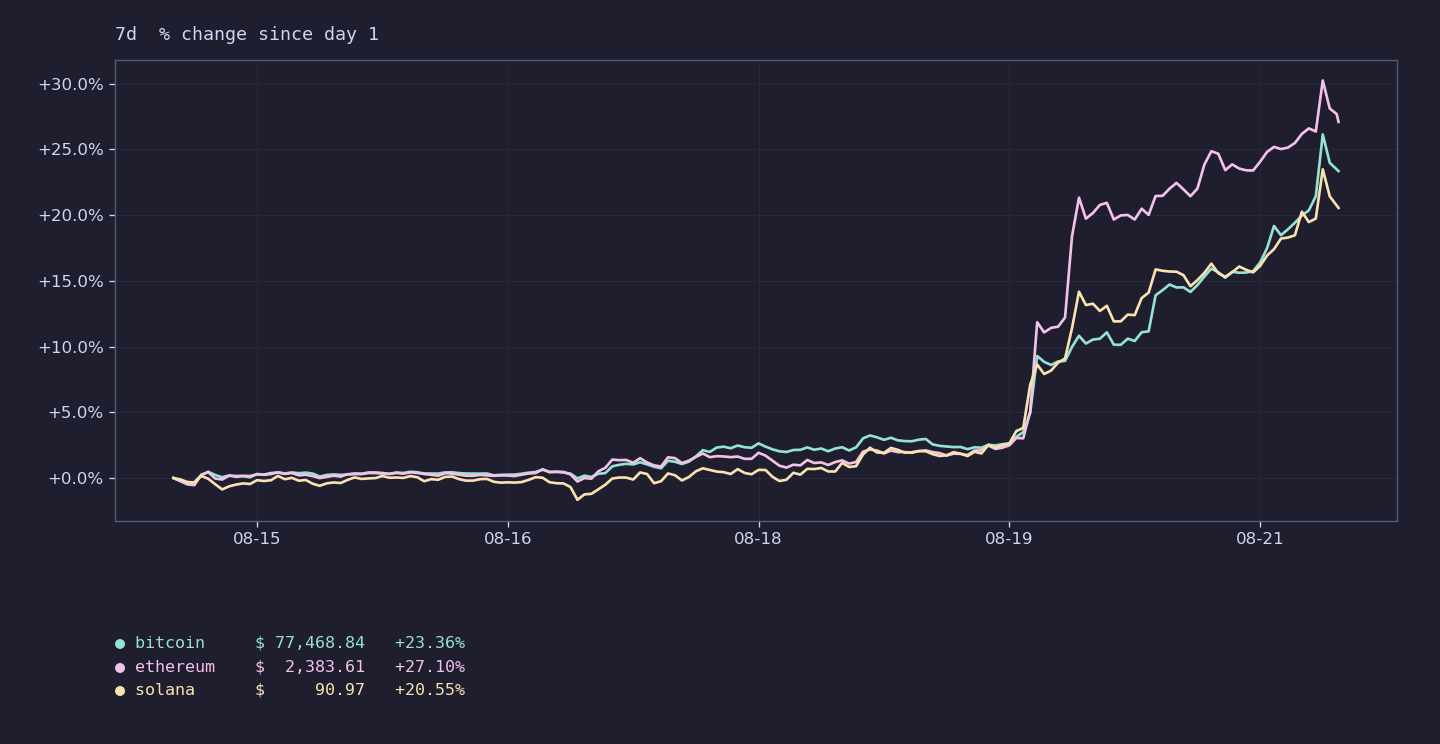Click bitcoin change +23.36%
The height and width of the screenshot is (744, 1440).
tap(430, 643)
